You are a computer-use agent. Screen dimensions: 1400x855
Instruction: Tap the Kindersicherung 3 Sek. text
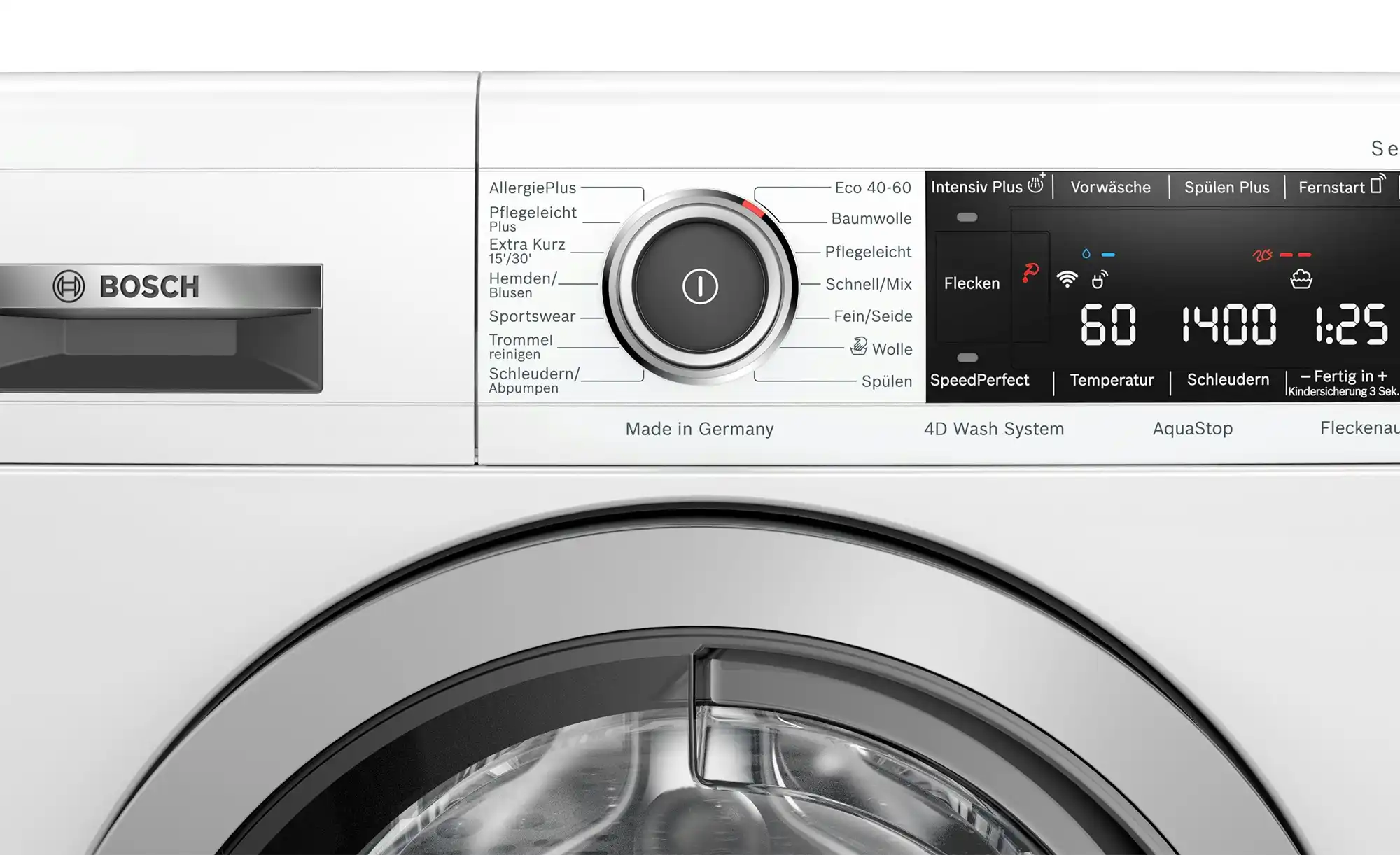pos(1343,392)
